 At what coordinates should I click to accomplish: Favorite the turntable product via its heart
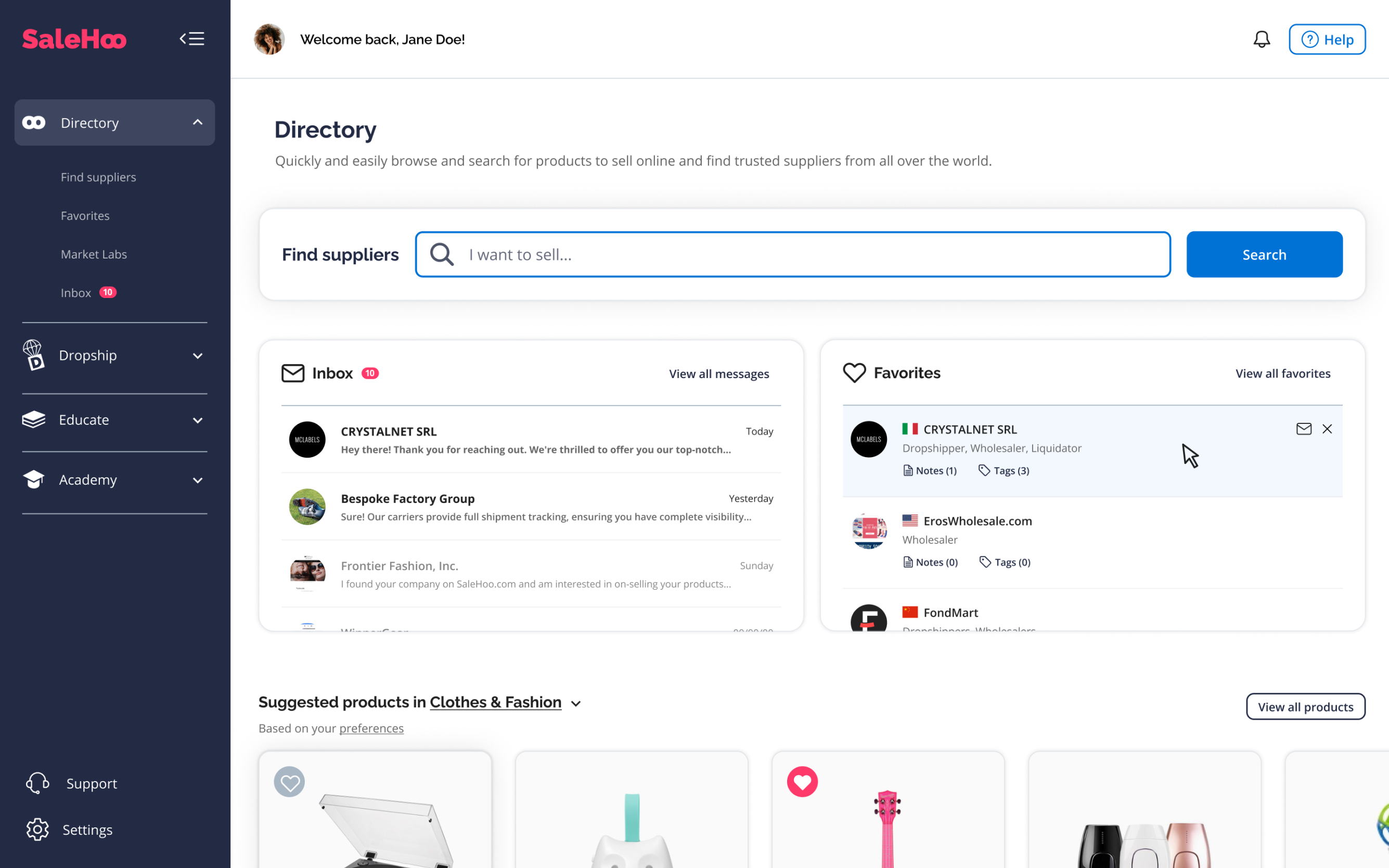289,781
